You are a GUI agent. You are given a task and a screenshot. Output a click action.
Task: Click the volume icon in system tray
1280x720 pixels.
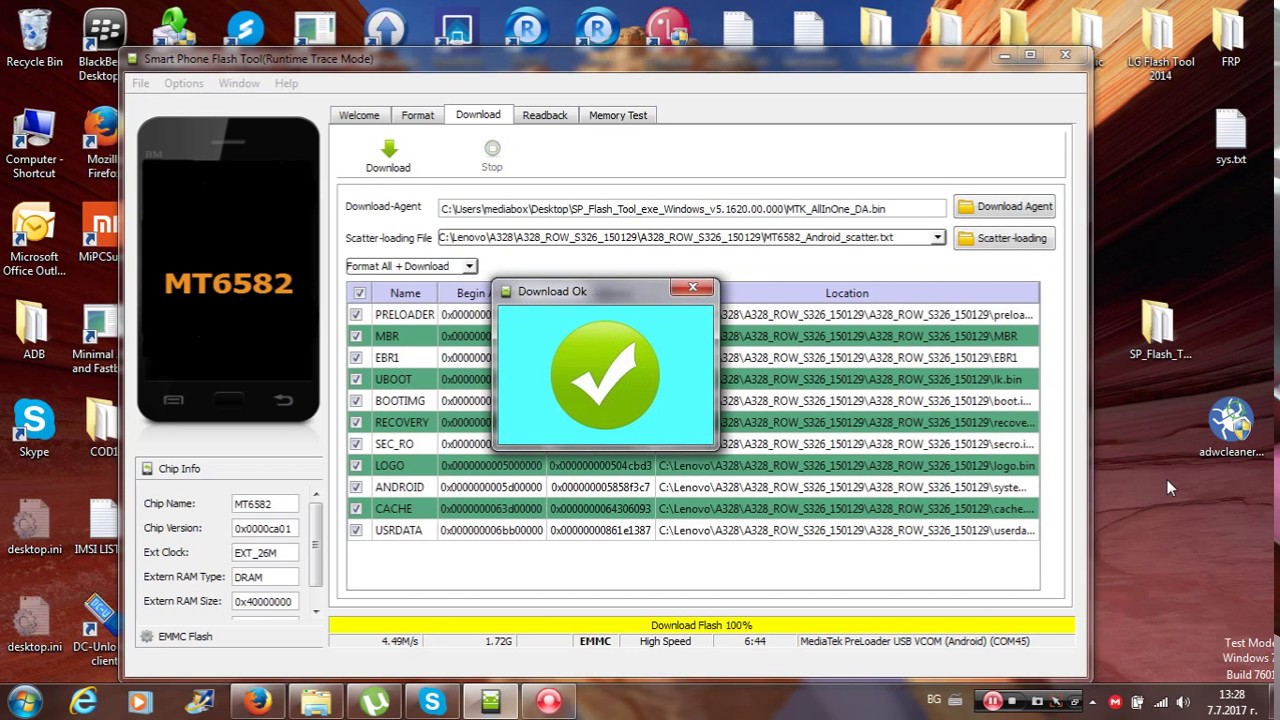pos(1183,702)
